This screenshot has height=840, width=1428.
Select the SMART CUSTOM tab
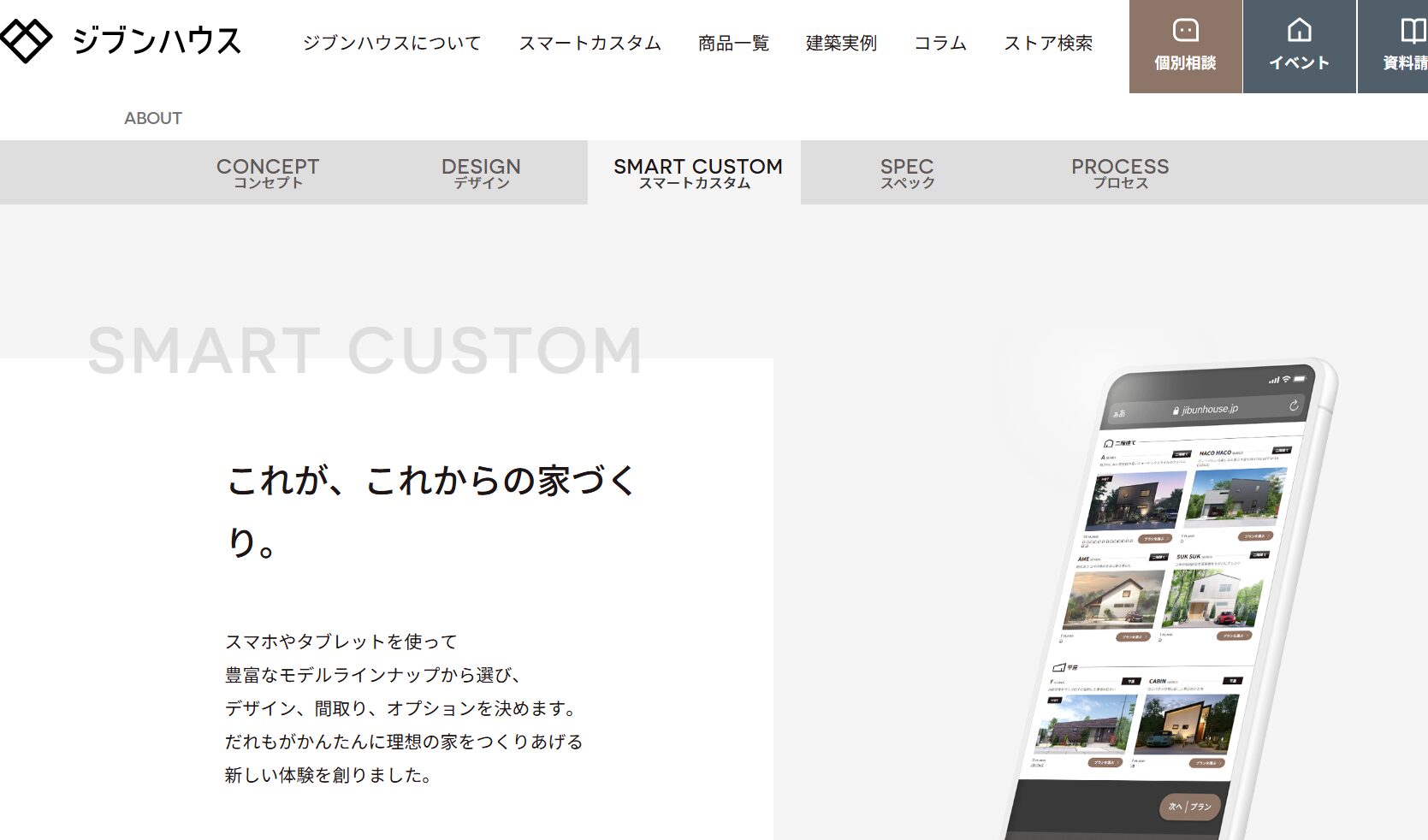697,172
